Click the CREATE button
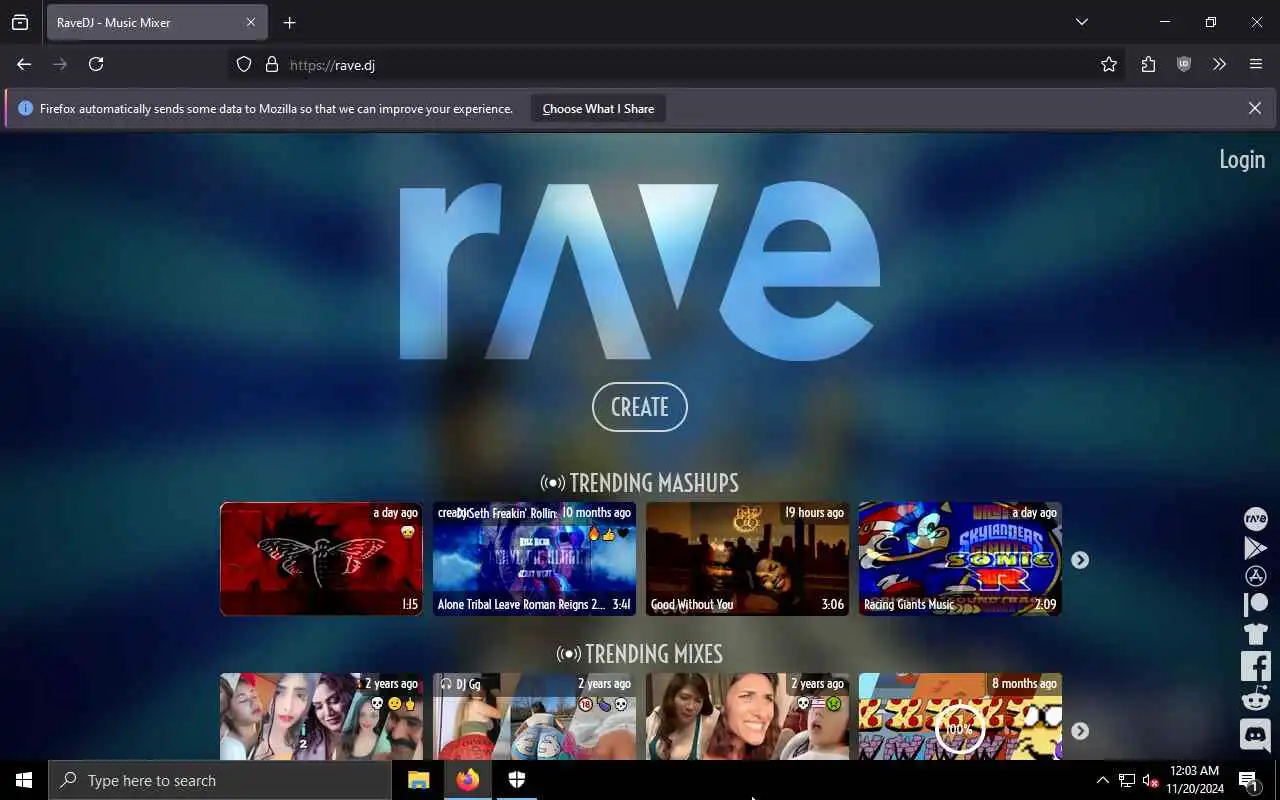The image size is (1280, 800). [x=640, y=407]
